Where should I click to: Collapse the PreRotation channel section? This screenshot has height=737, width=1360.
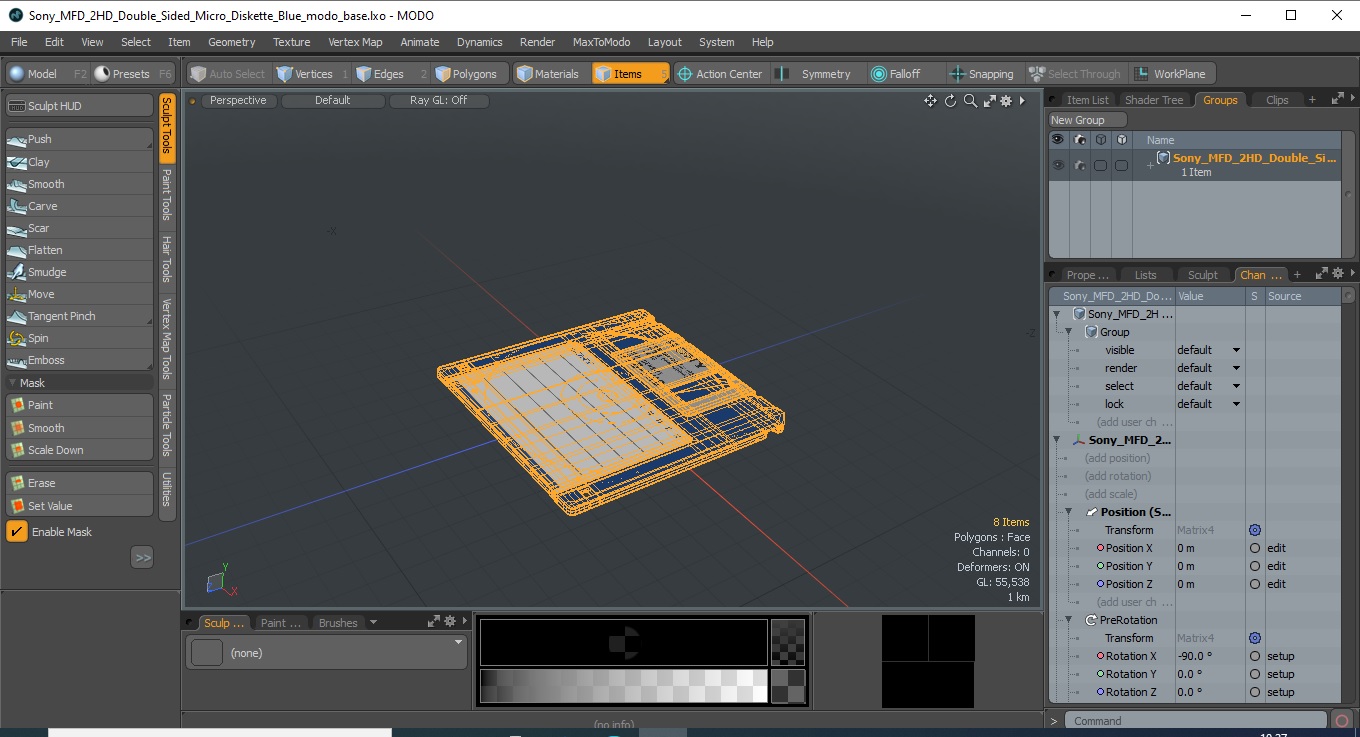pyautogui.click(x=1068, y=620)
